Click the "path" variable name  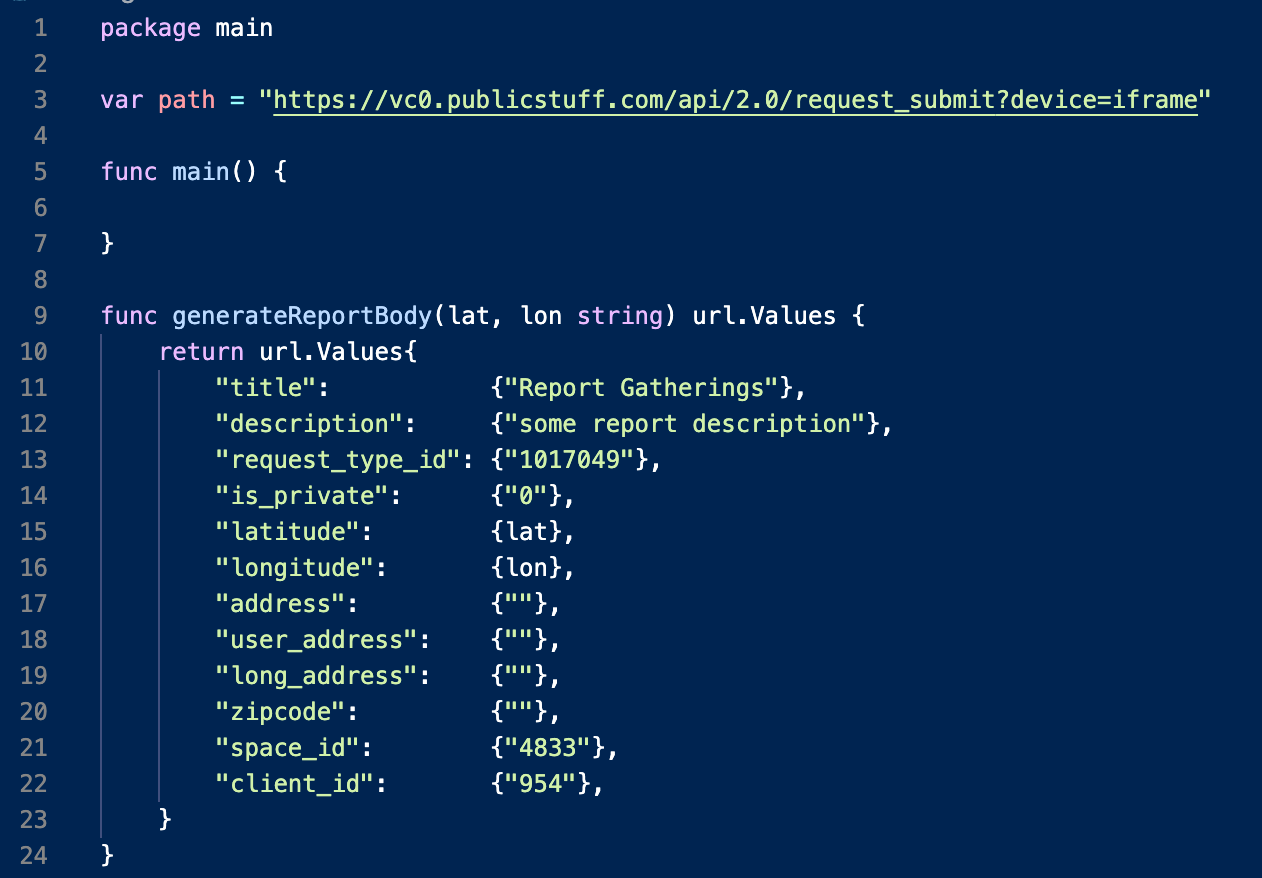(x=186, y=100)
